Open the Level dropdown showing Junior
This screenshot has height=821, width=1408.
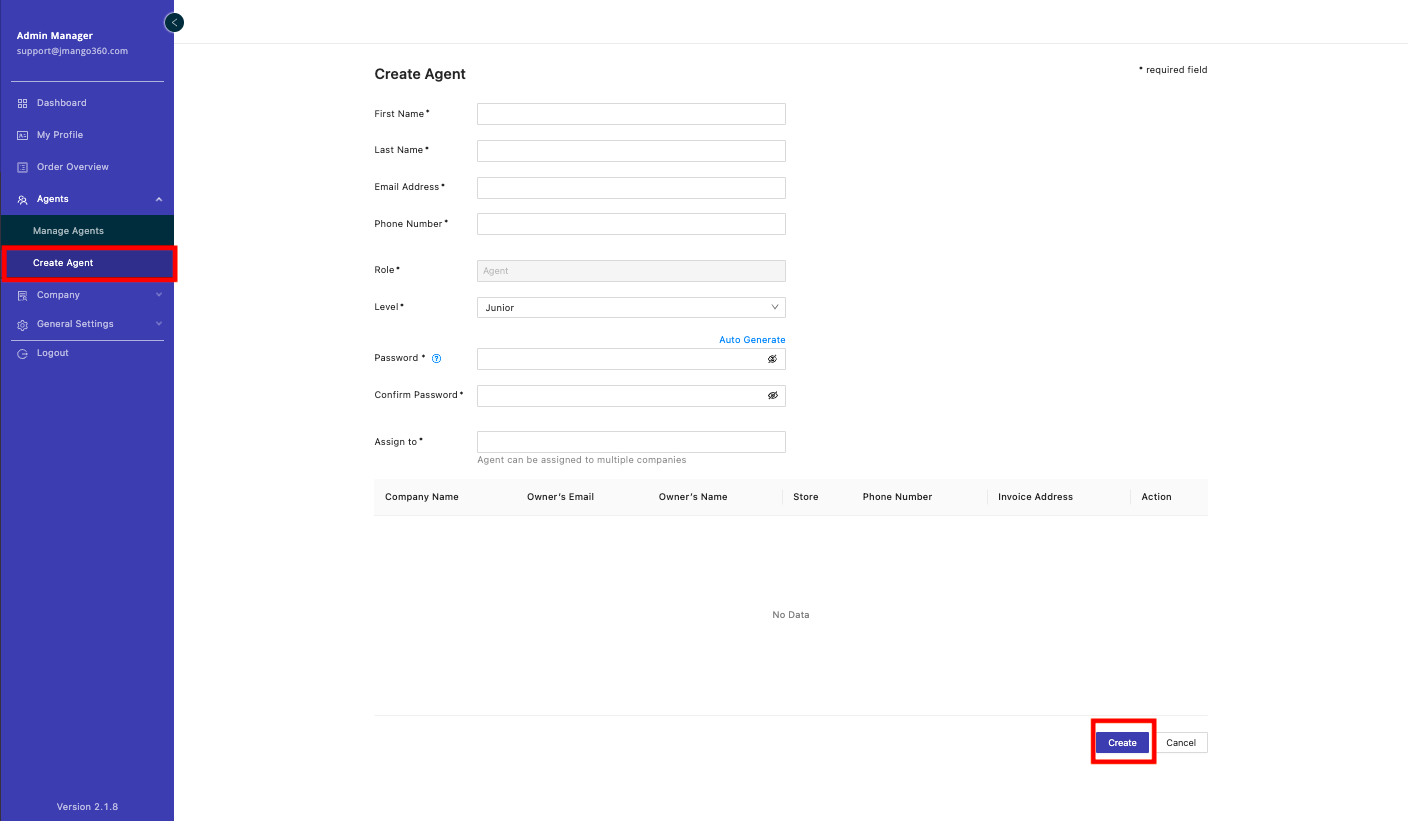pyautogui.click(x=631, y=308)
